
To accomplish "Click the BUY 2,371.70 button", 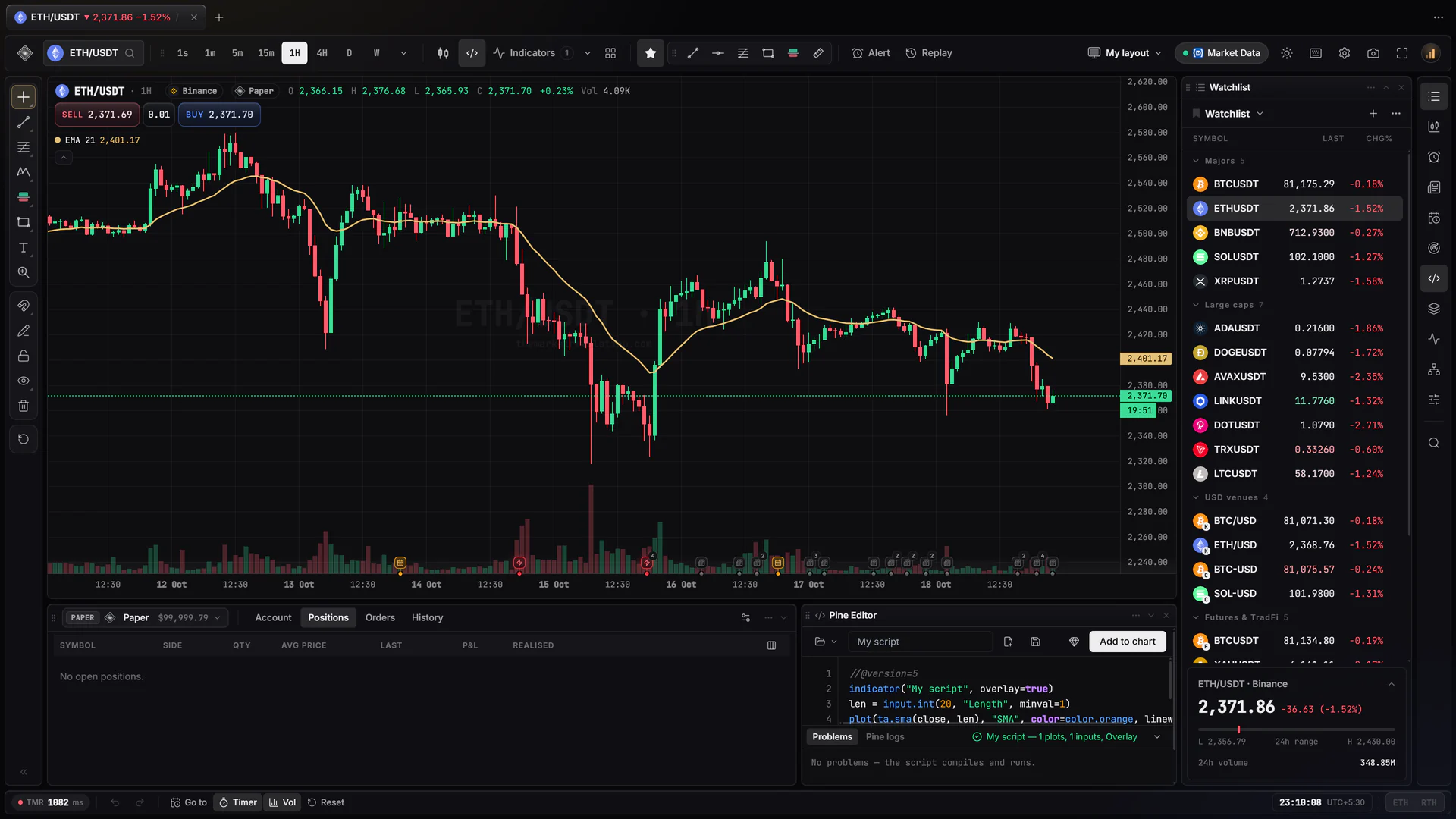I will coord(219,115).
